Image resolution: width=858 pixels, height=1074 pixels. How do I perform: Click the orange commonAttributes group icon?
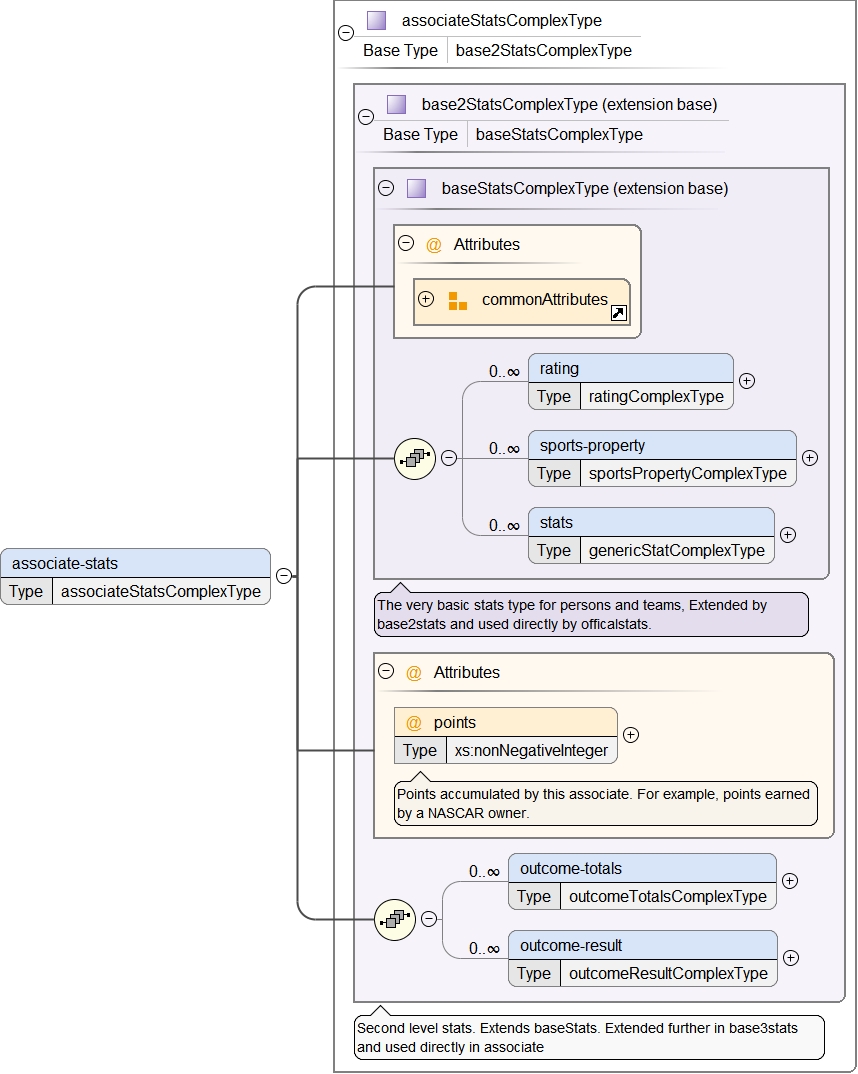click(457, 300)
